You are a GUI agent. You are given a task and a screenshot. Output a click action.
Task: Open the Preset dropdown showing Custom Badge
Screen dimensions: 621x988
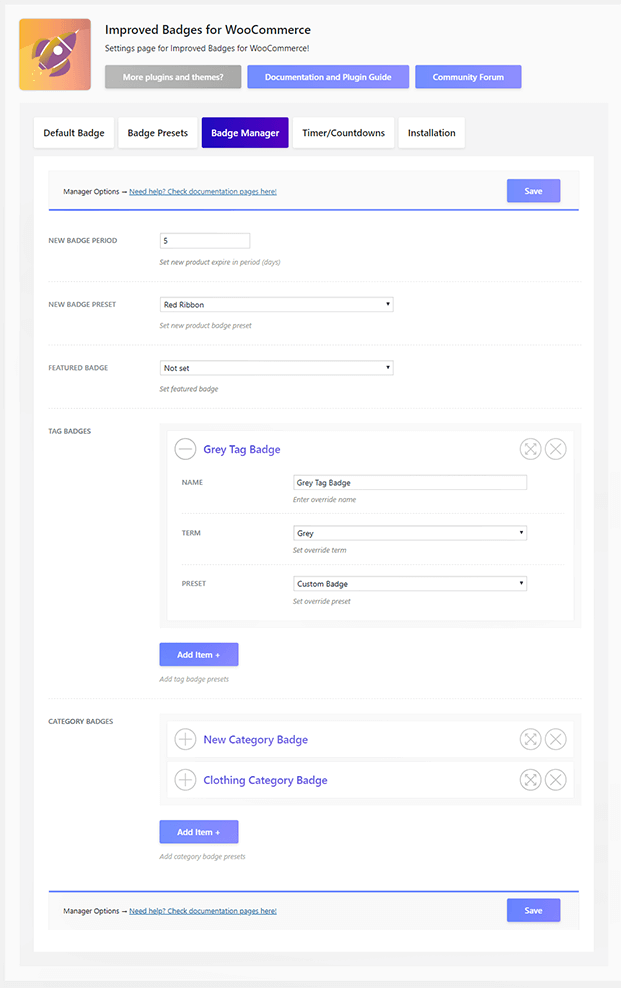pos(409,584)
